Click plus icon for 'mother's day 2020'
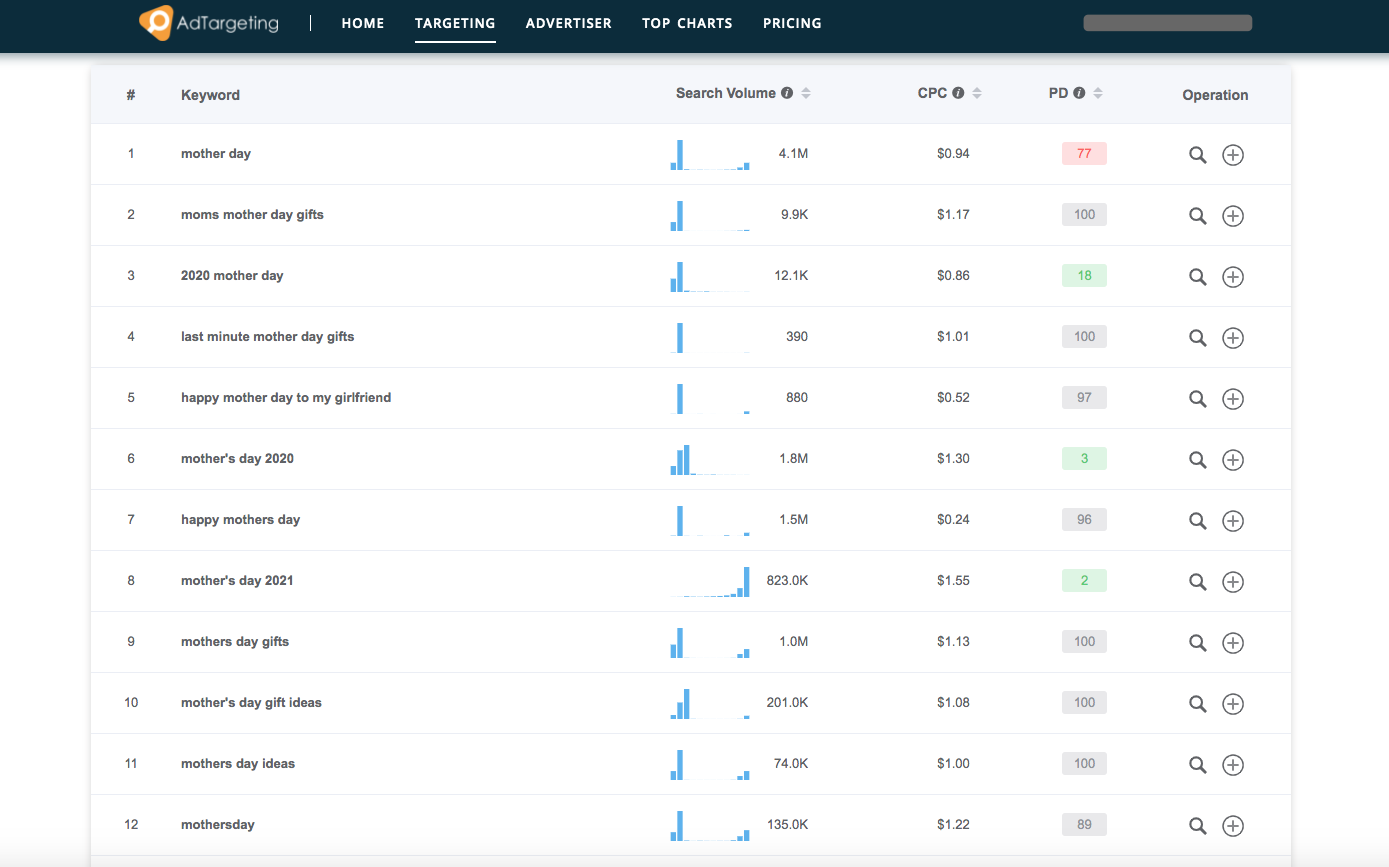1389x867 pixels. click(x=1233, y=460)
